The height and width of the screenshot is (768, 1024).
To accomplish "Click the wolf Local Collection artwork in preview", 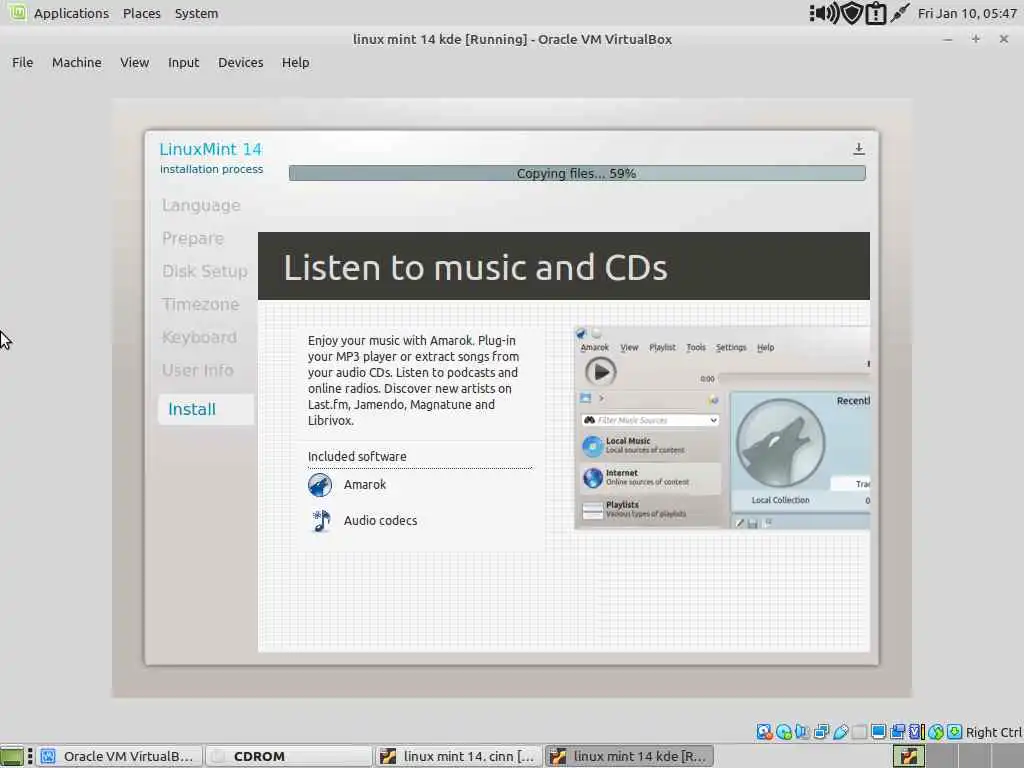I will tap(780, 443).
